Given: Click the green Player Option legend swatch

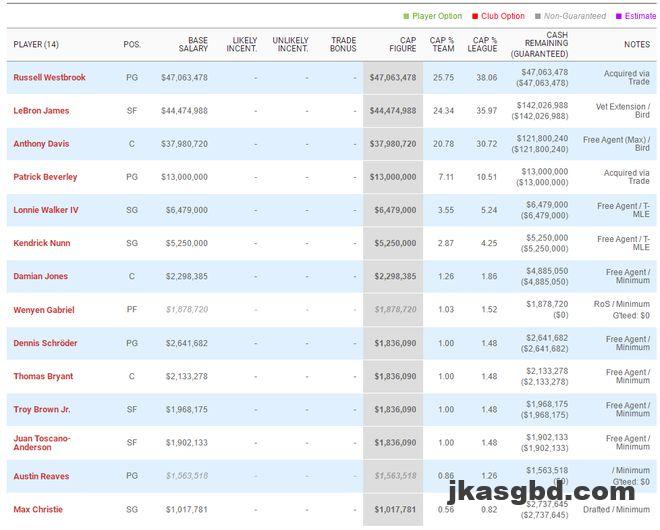Looking at the screenshot, I should (406, 16).
